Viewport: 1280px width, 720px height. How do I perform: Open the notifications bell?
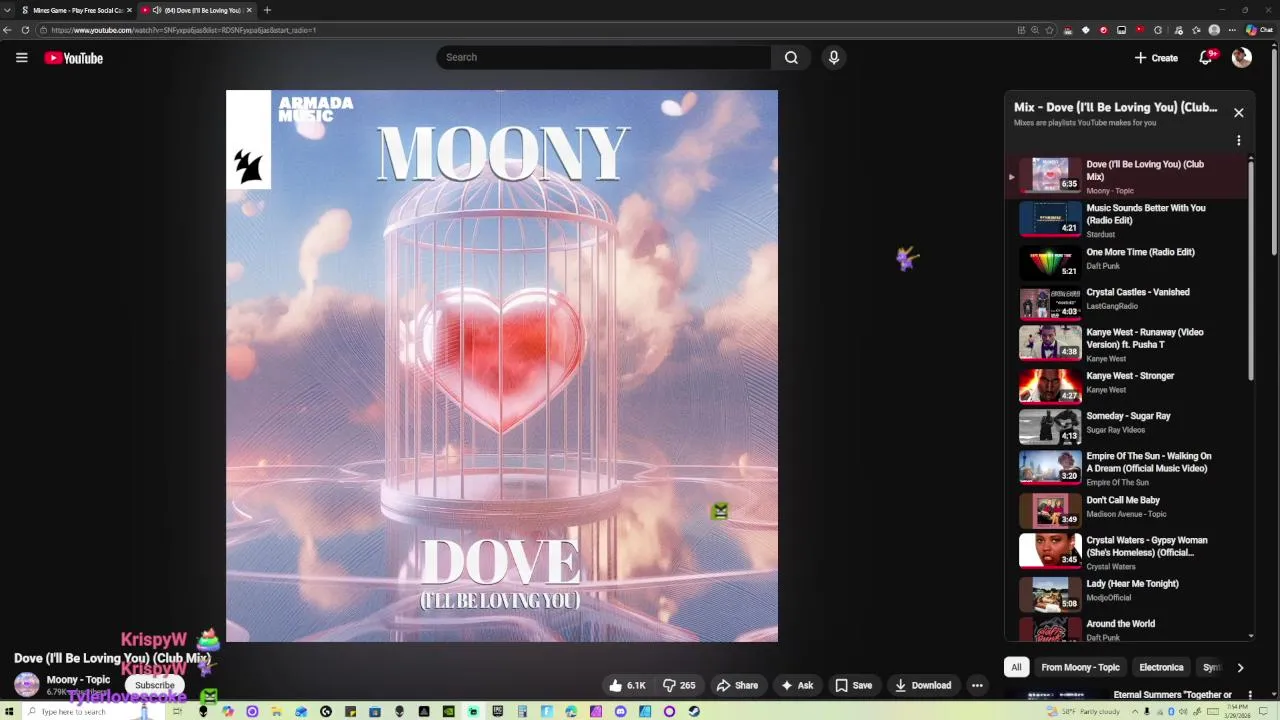pos(1206,58)
